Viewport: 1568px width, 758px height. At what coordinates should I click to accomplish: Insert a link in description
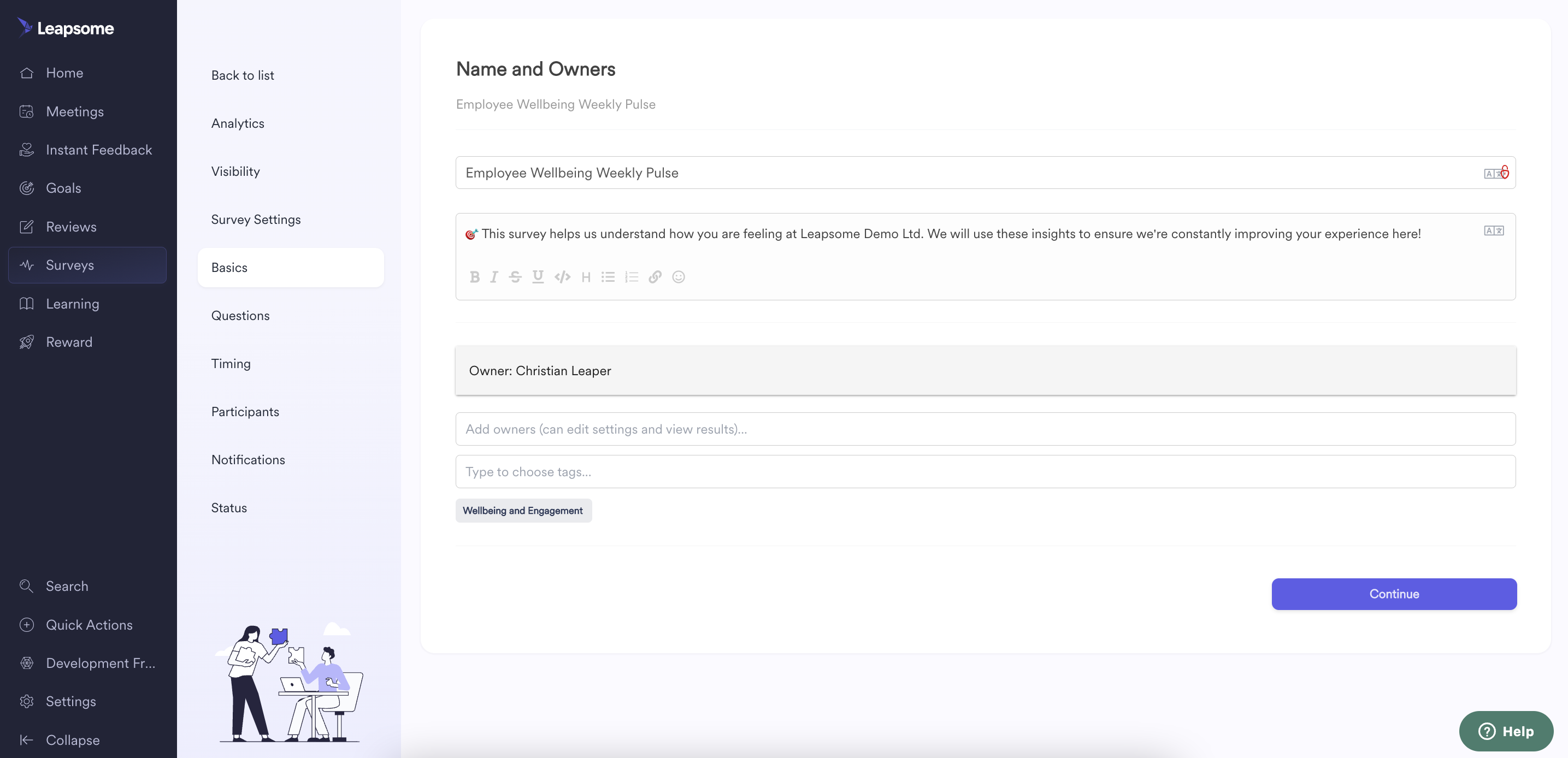[x=655, y=277]
